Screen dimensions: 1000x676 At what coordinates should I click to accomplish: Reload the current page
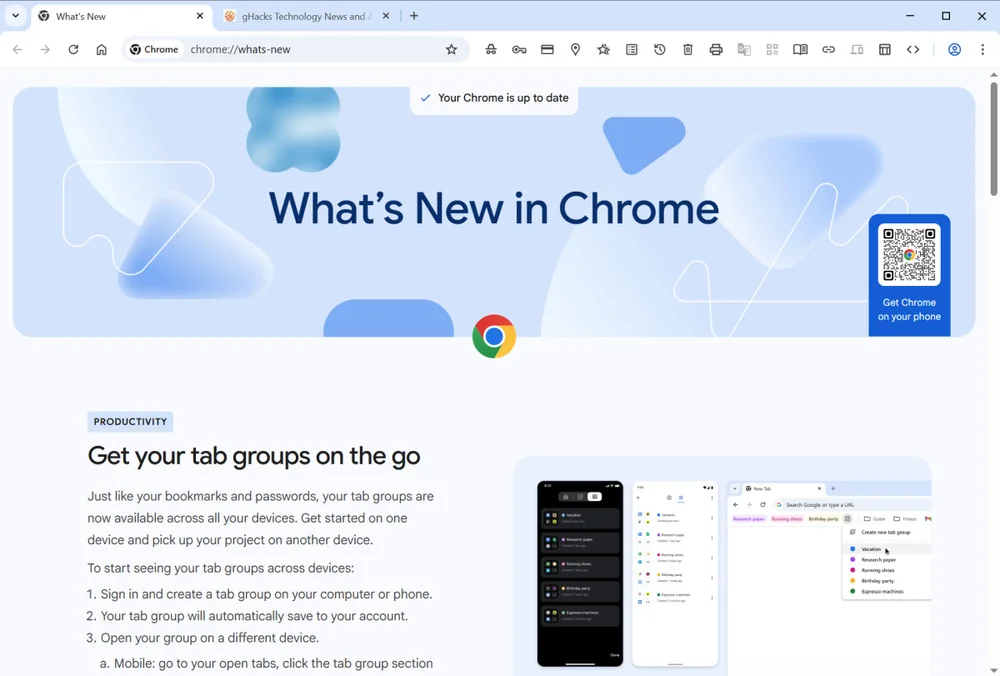73,49
